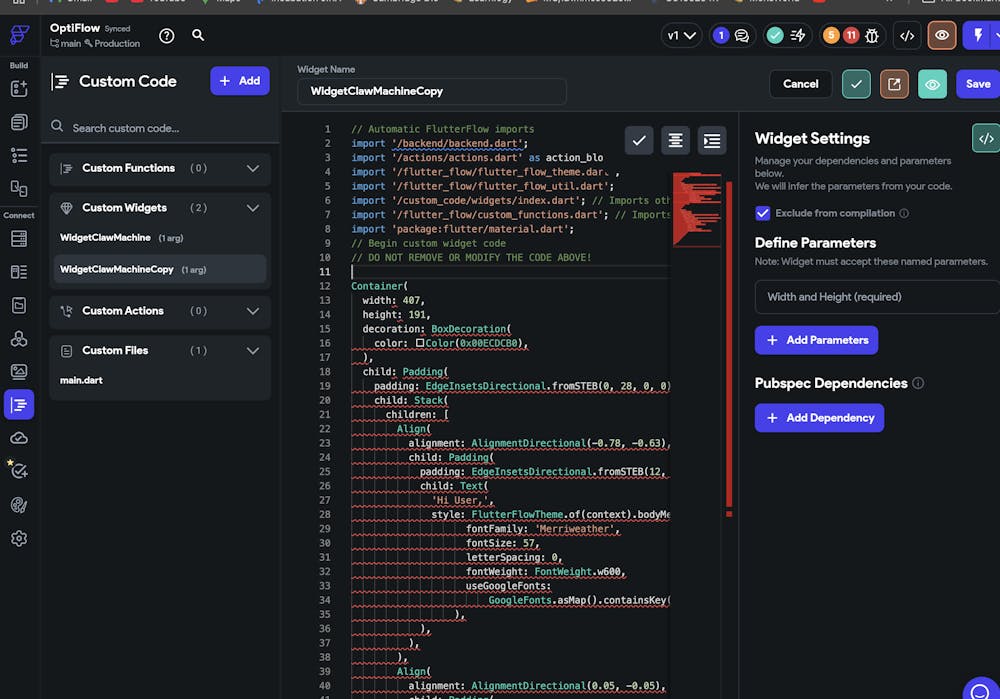Open the Widget Tree sidebar icon
Image resolution: width=1000 pixels, height=699 pixels.
click(19, 155)
